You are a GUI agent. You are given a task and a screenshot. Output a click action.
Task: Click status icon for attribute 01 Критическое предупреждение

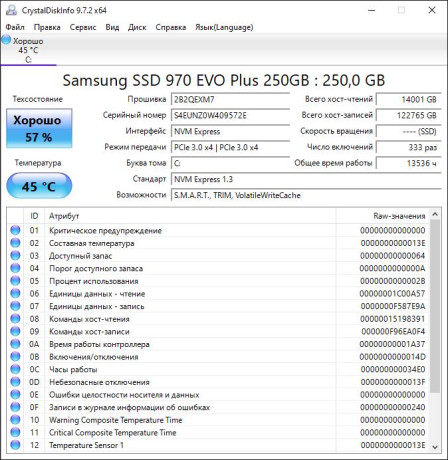point(15,230)
